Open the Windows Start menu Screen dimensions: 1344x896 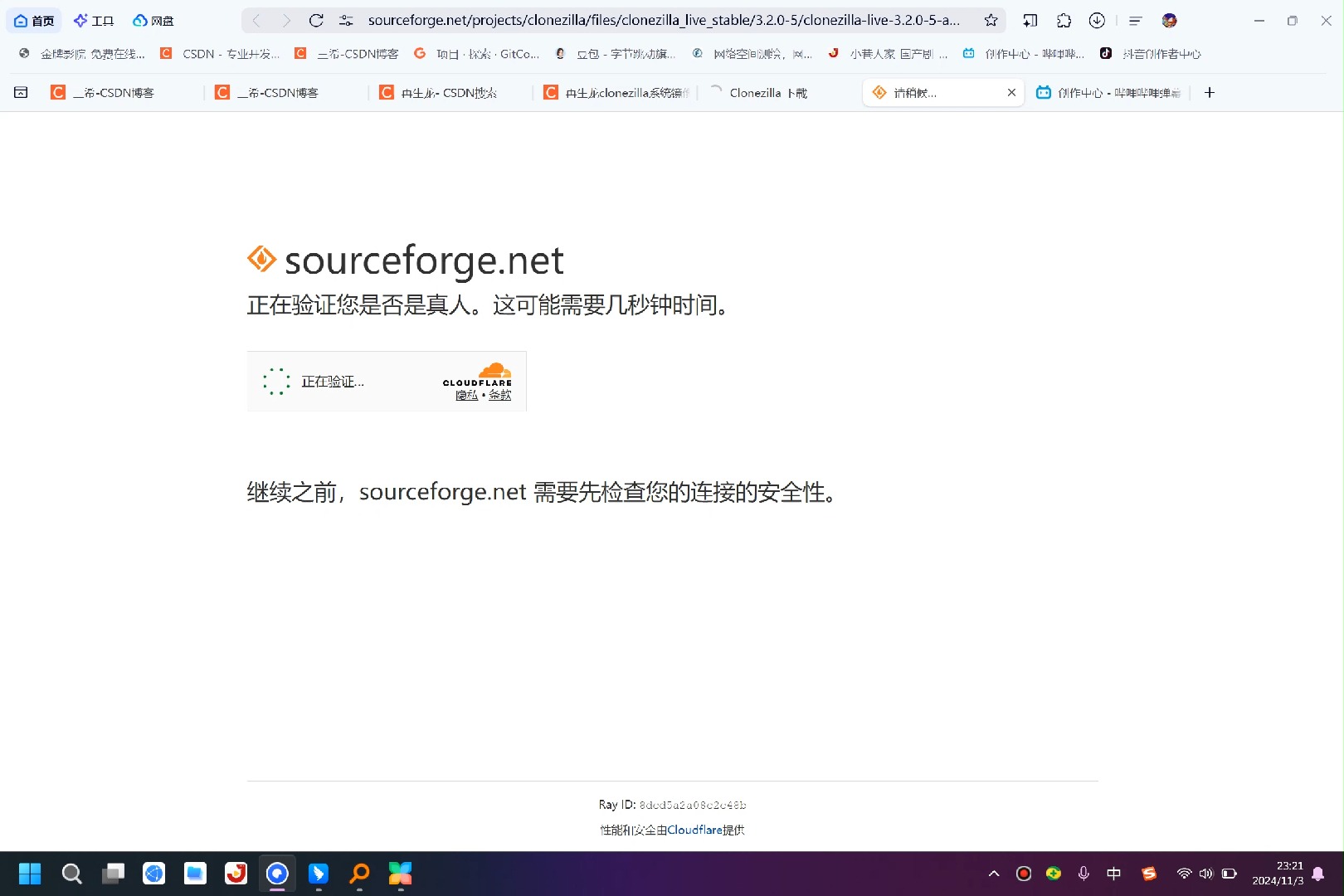tap(30, 874)
